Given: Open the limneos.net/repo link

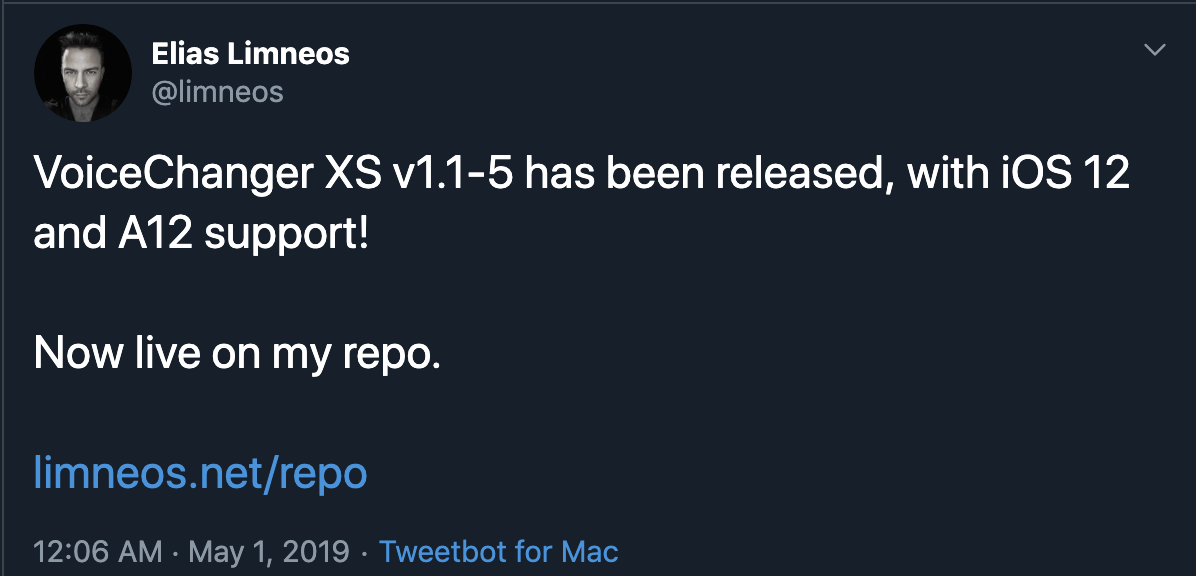Looking at the screenshot, I should tap(201, 473).
